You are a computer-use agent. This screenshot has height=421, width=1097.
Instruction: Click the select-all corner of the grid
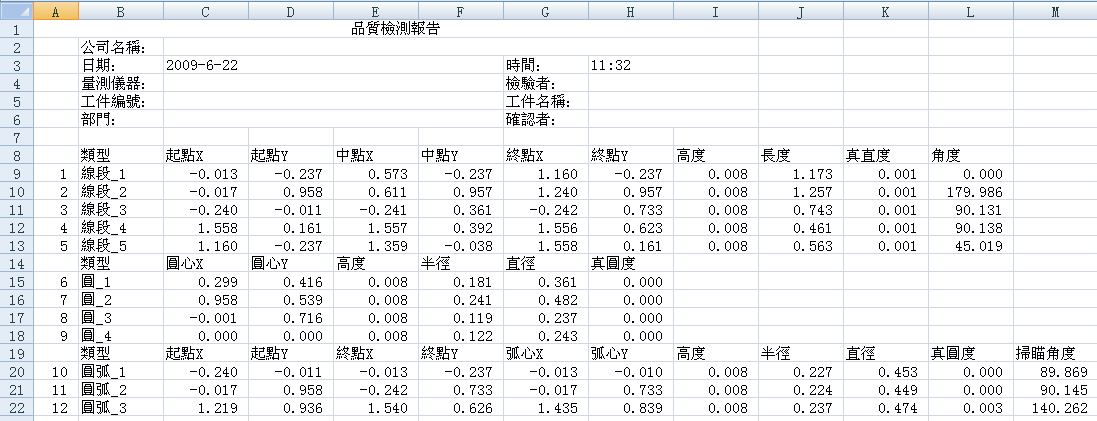tap(17, 10)
